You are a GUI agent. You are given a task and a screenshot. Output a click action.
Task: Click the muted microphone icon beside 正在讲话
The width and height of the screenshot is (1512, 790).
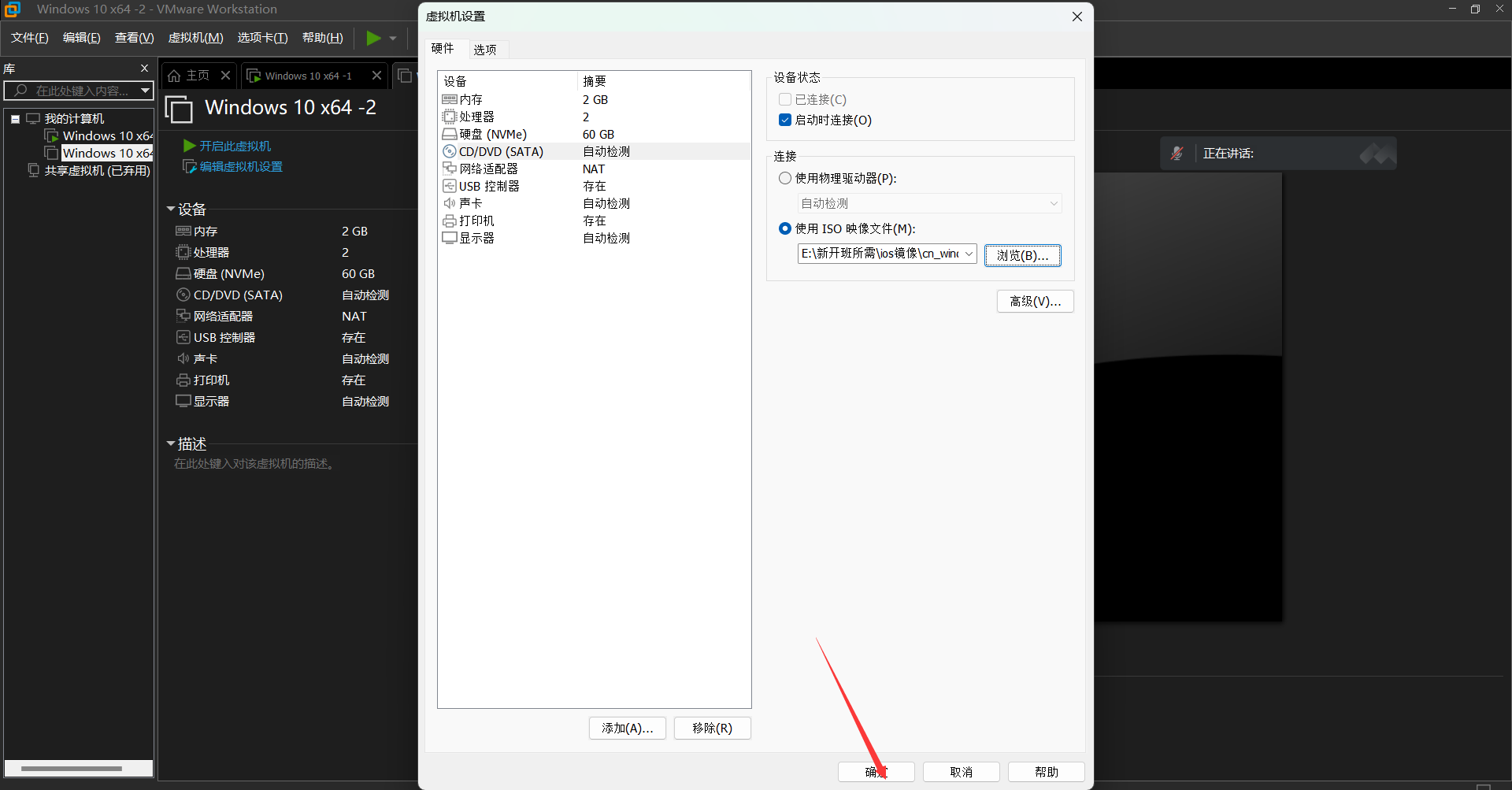coord(1177,154)
